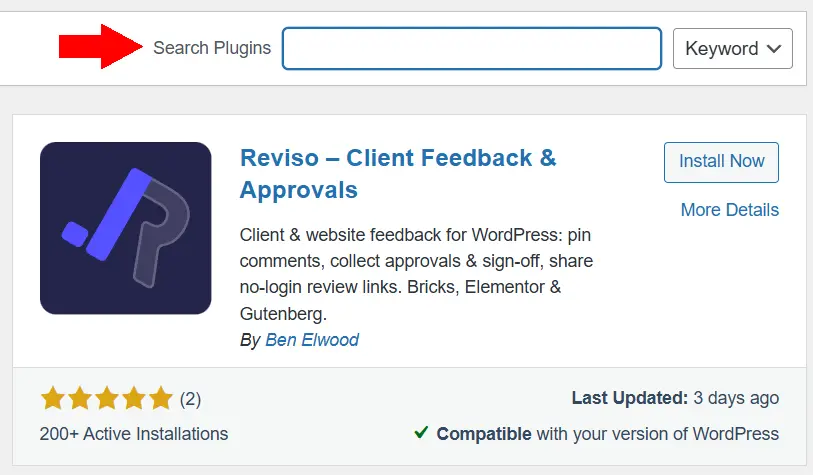Click into the Search Plugins input field

click(472, 48)
